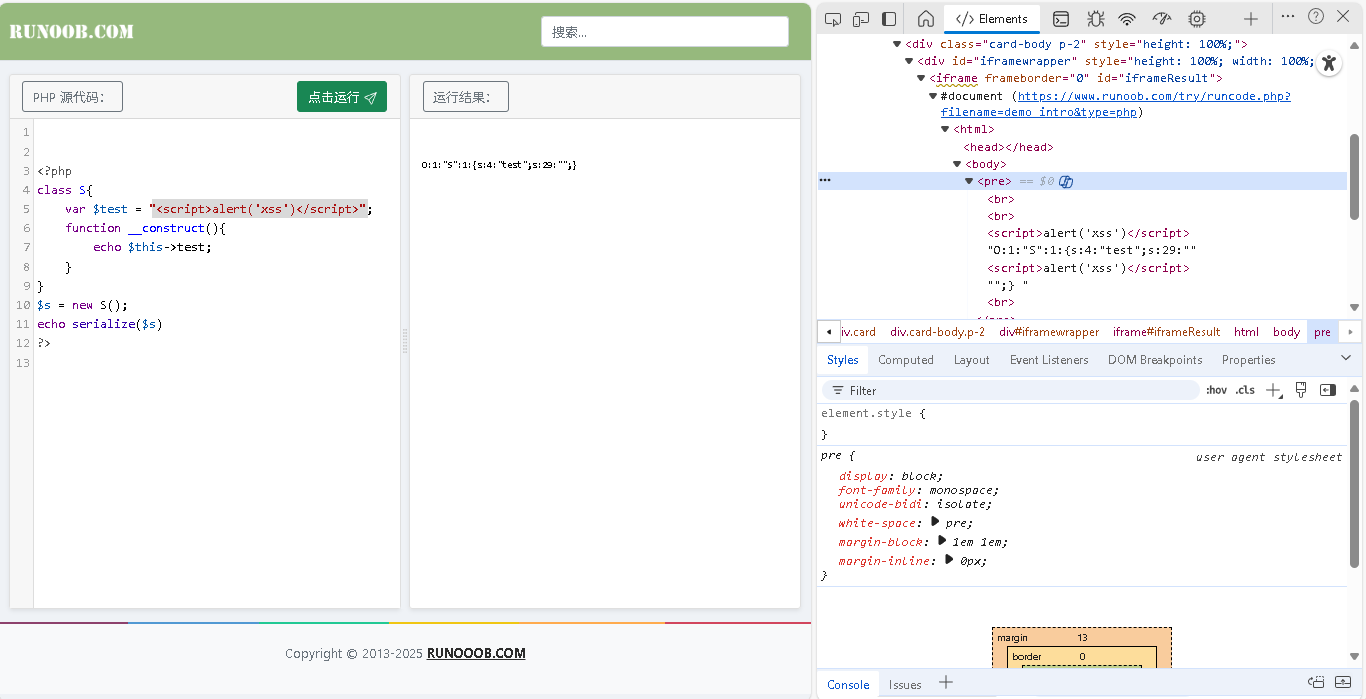Toggle computed styles sidebar icon

1328,390
